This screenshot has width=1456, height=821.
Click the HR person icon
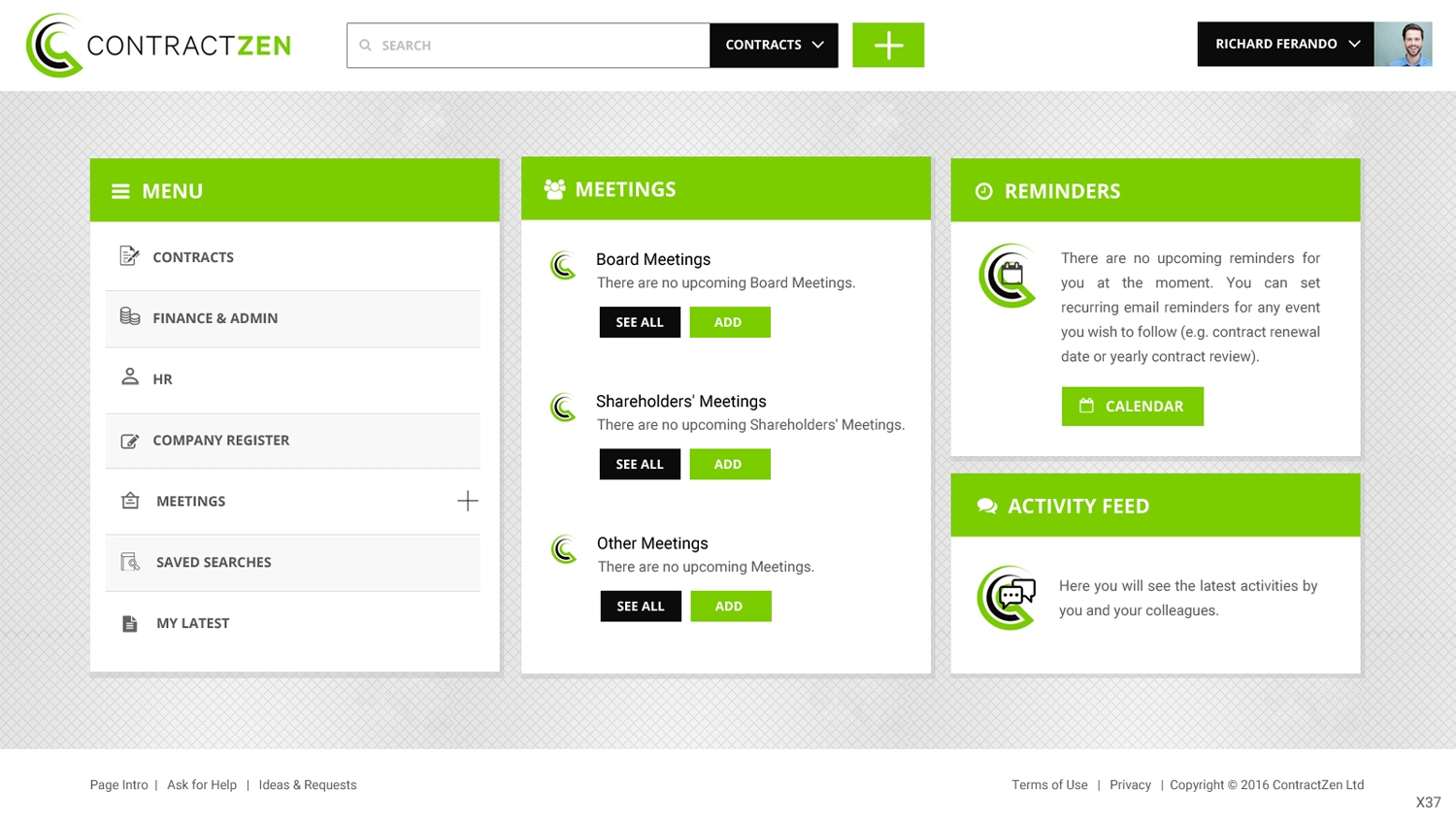pyautogui.click(x=130, y=377)
